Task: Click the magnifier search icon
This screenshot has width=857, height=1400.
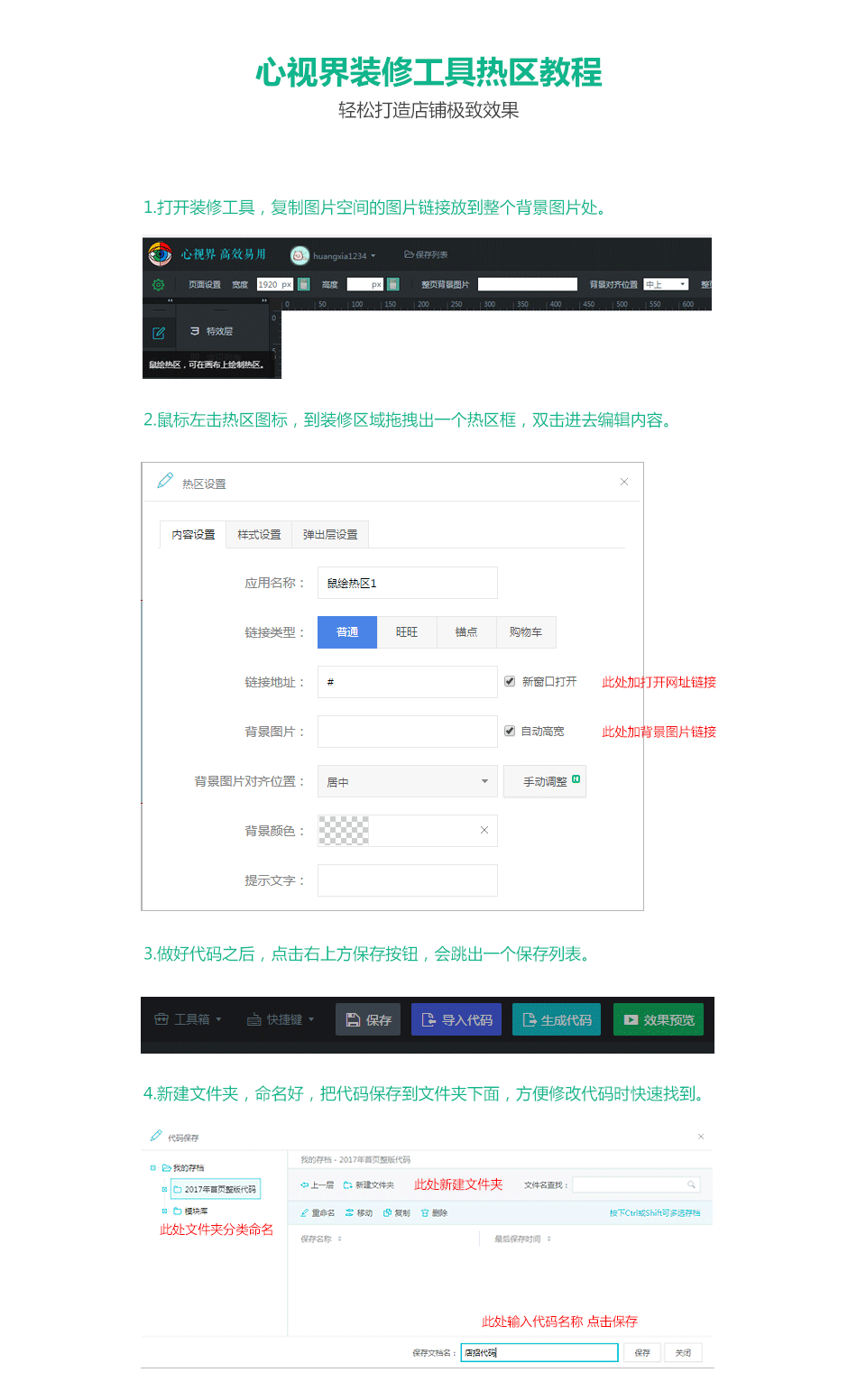Action: pos(692,1184)
